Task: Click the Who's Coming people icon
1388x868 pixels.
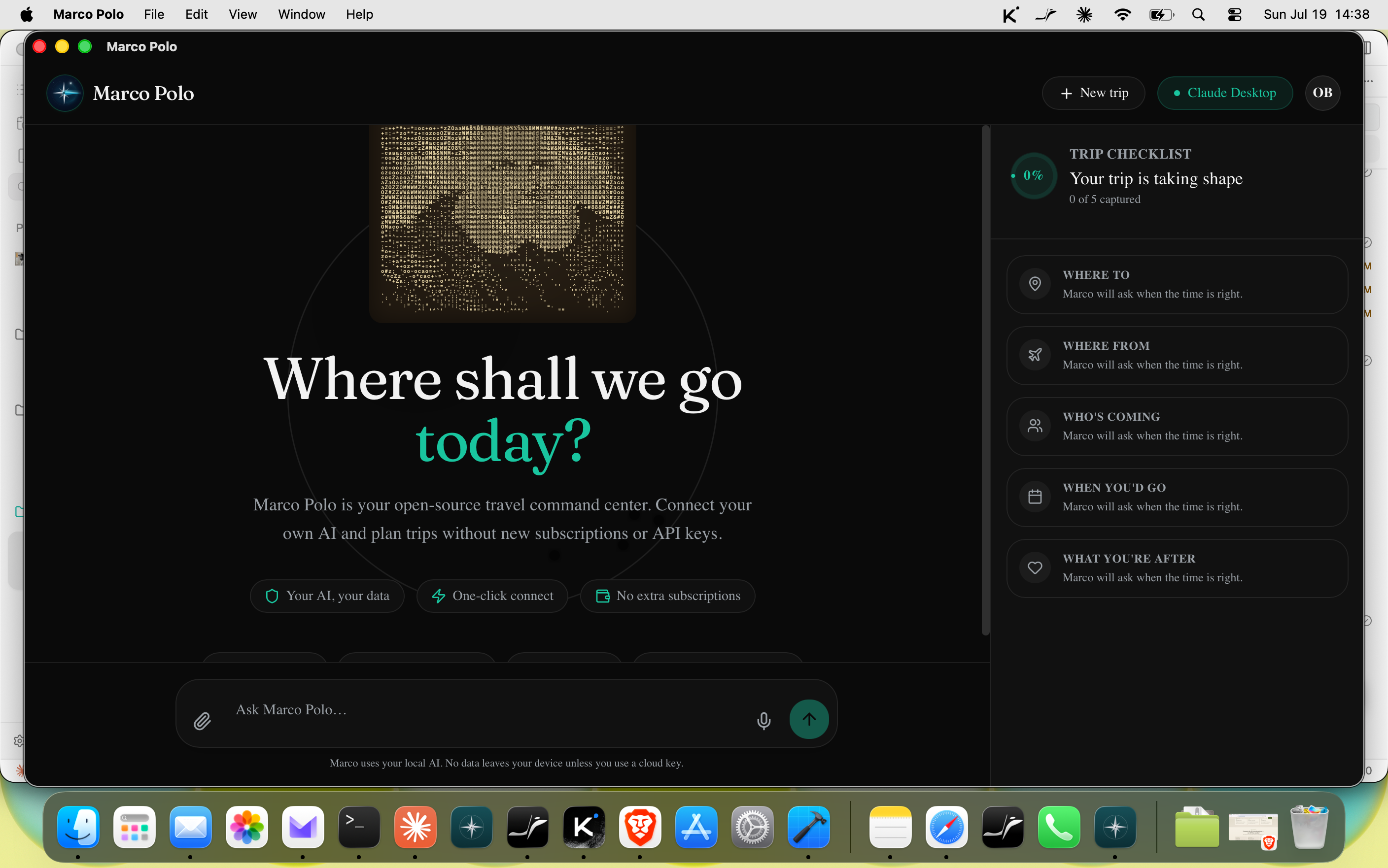Action: pos(1035,426)
